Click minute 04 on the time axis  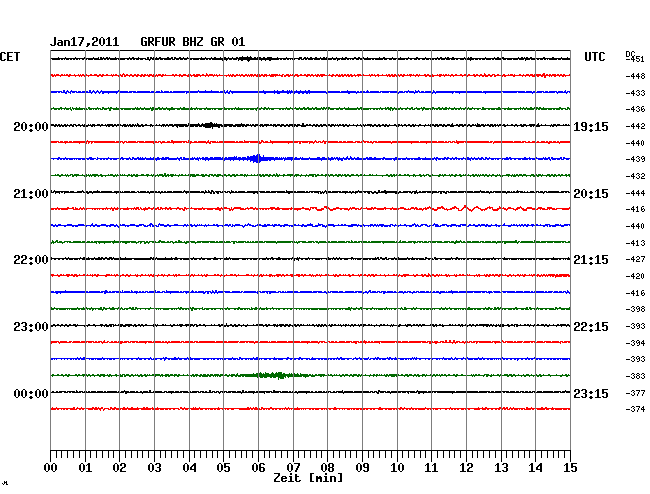click(189, 467)
